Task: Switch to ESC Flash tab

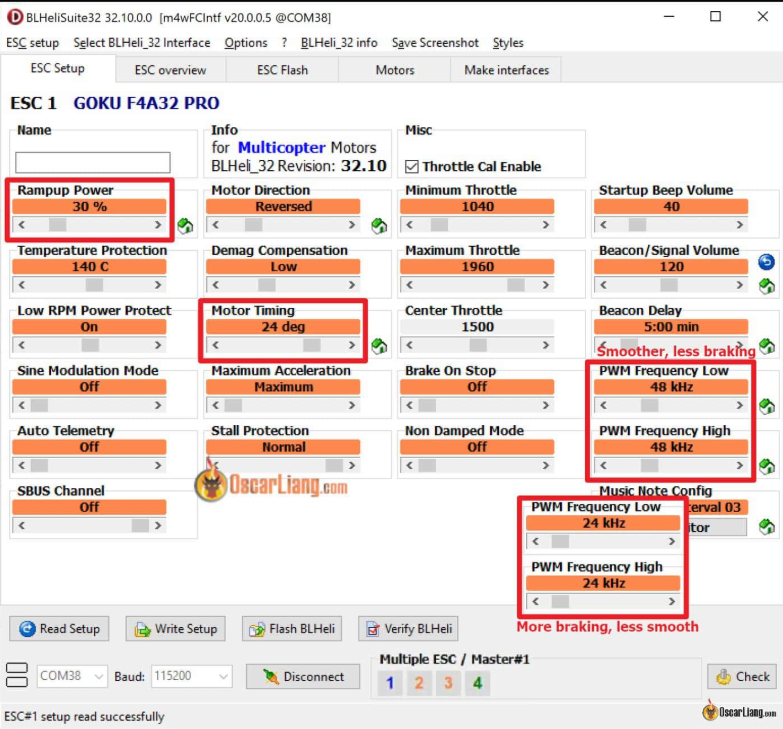Action: [x=282, y=70]
